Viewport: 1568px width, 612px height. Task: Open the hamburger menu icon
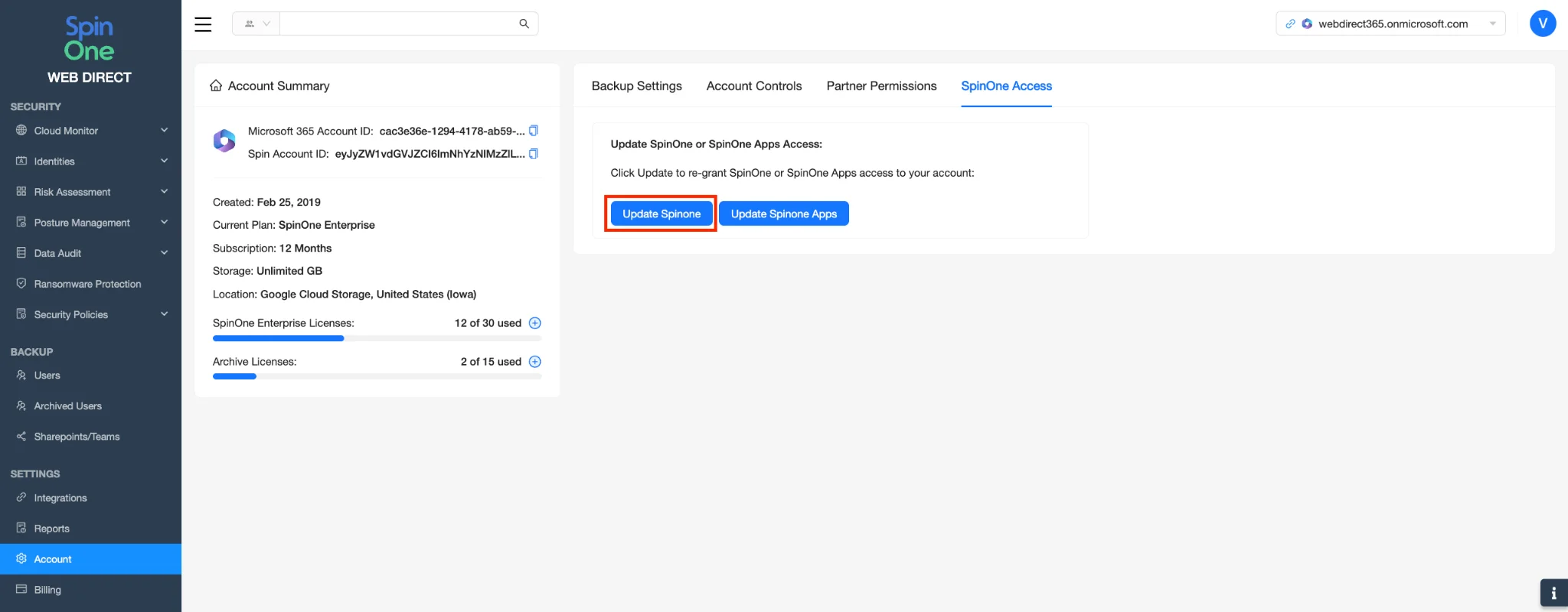point(203,24)
